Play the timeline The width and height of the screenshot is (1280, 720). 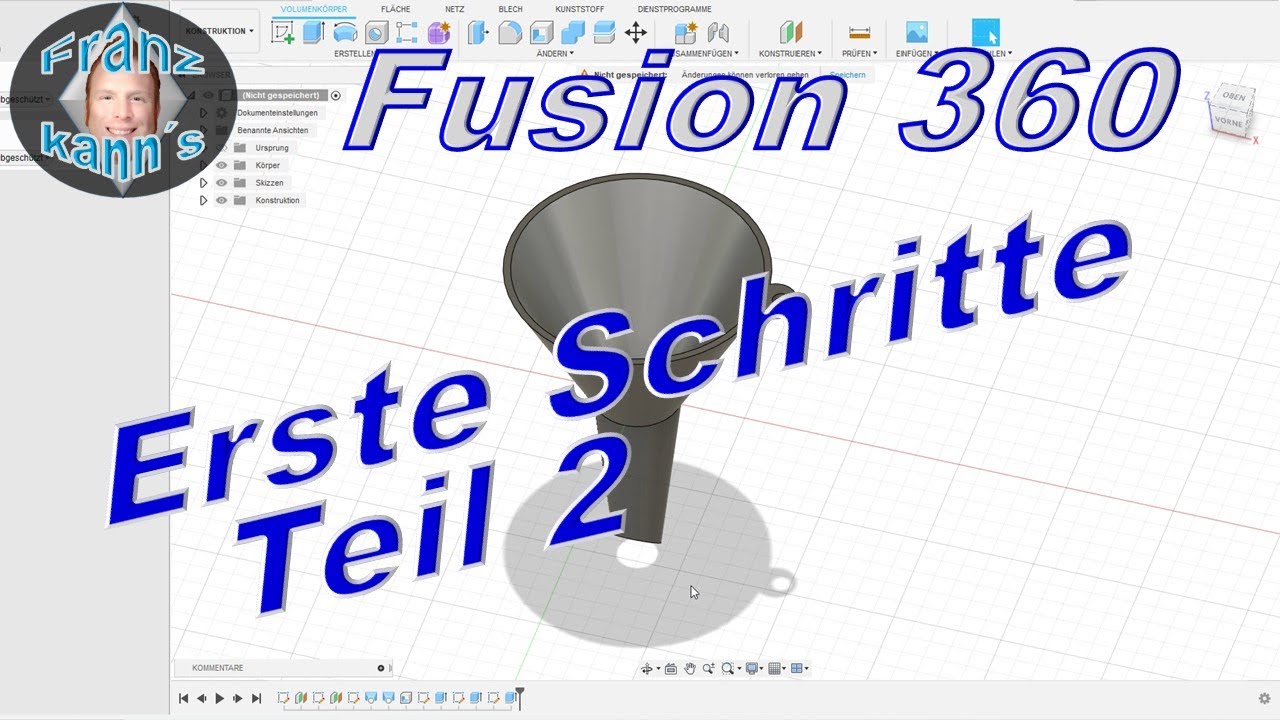click(x=219, y=698)
